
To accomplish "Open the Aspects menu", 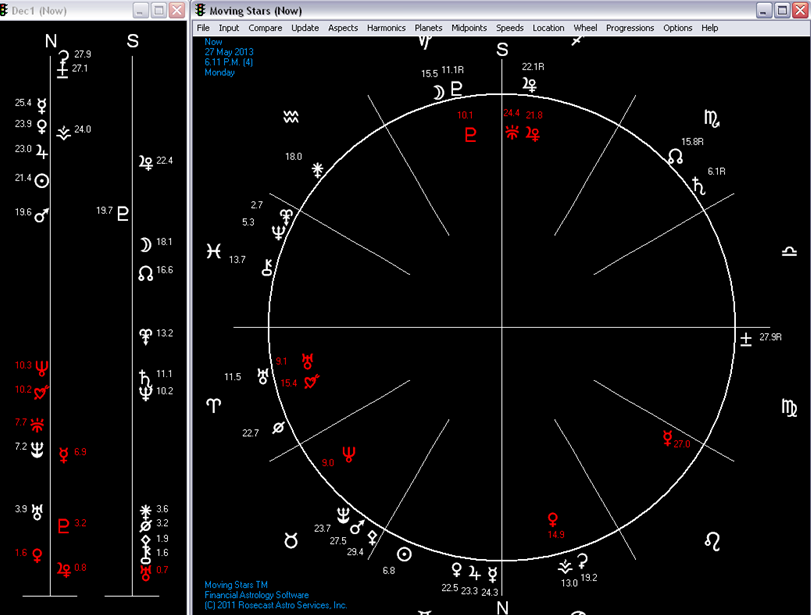I will 343,28.
